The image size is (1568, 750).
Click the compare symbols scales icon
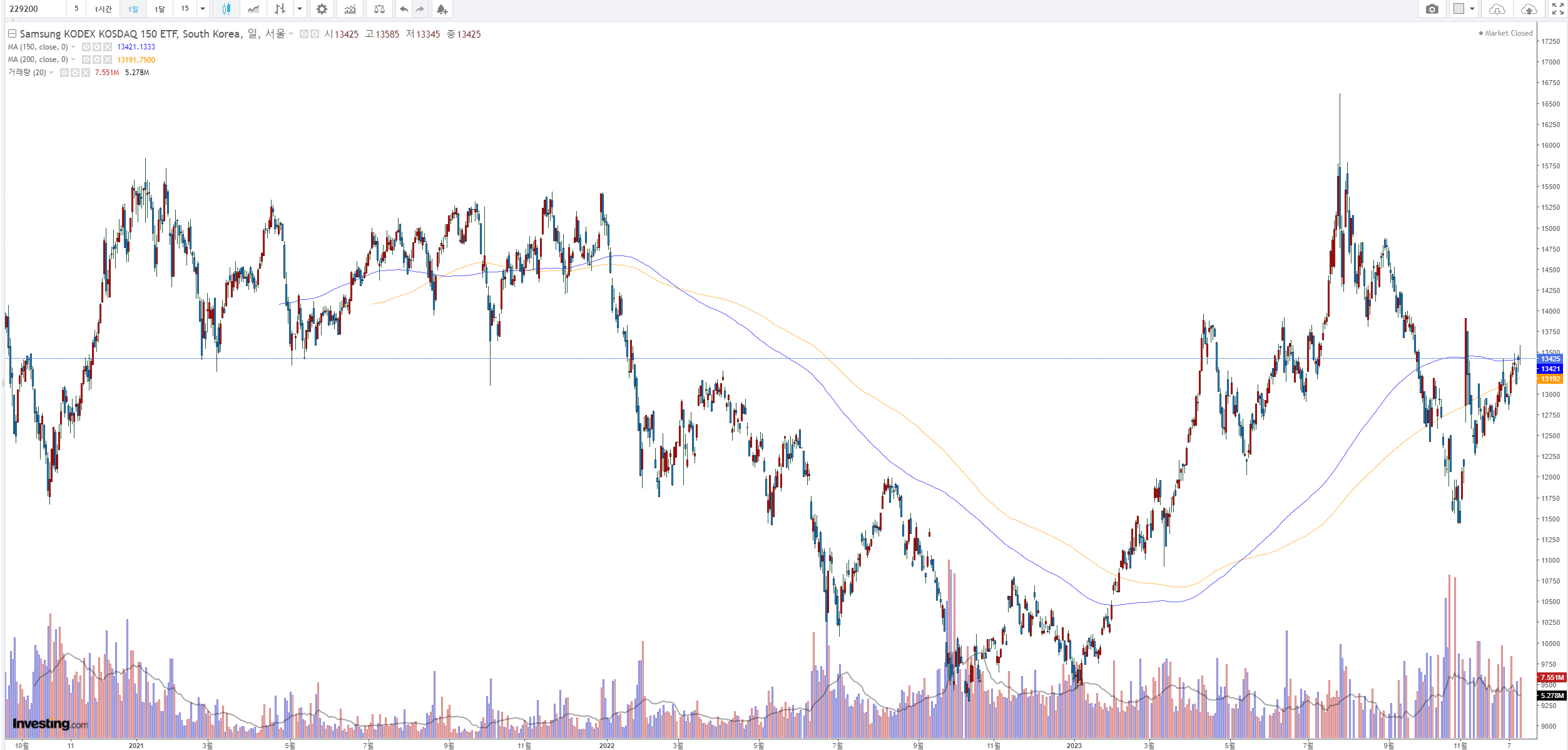[x=379, y=9]
